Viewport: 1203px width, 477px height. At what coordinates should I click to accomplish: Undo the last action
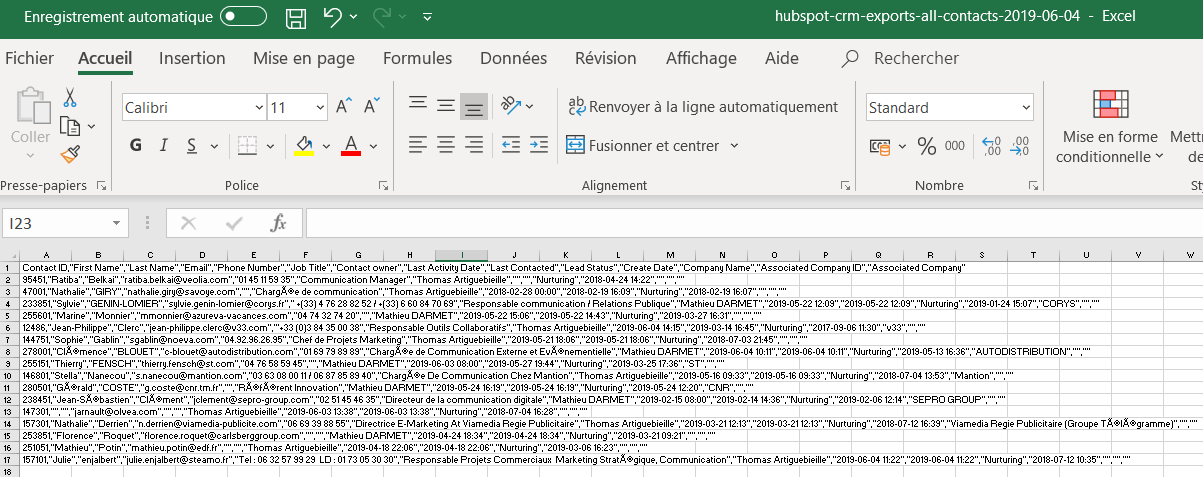tap(333, 17)
